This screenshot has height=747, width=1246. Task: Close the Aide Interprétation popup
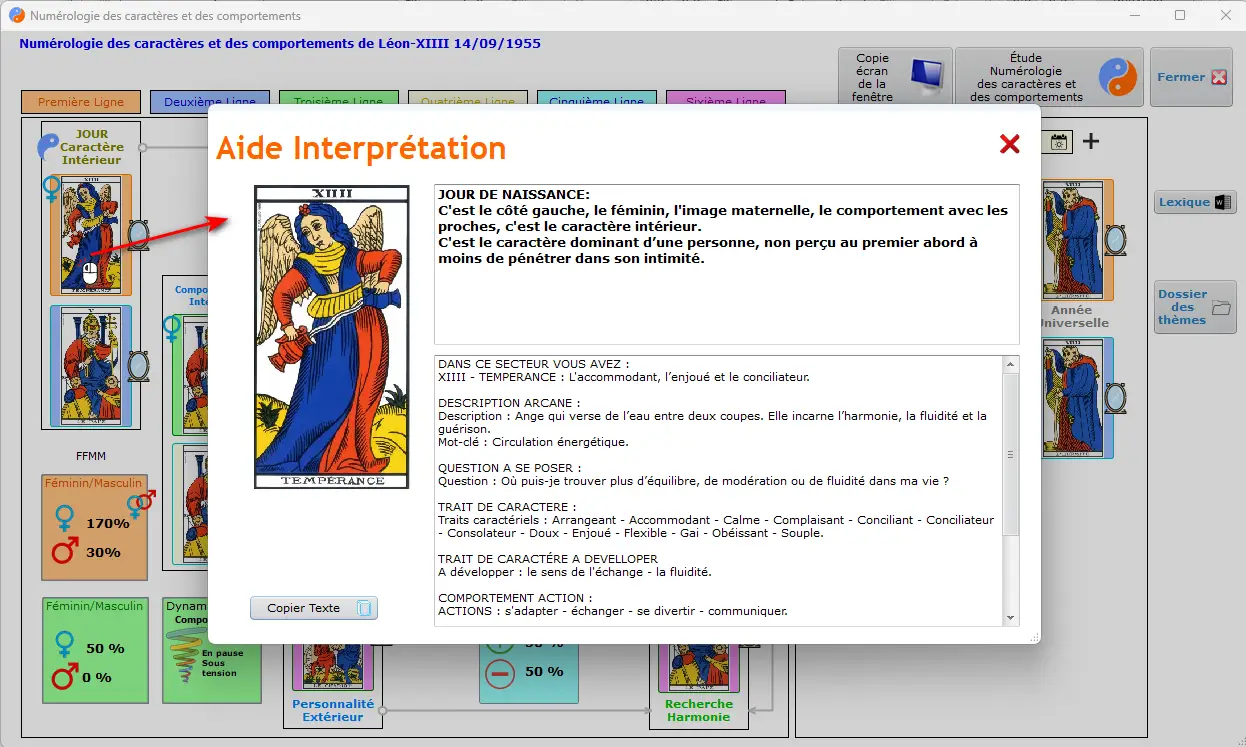coord(1009,144)
